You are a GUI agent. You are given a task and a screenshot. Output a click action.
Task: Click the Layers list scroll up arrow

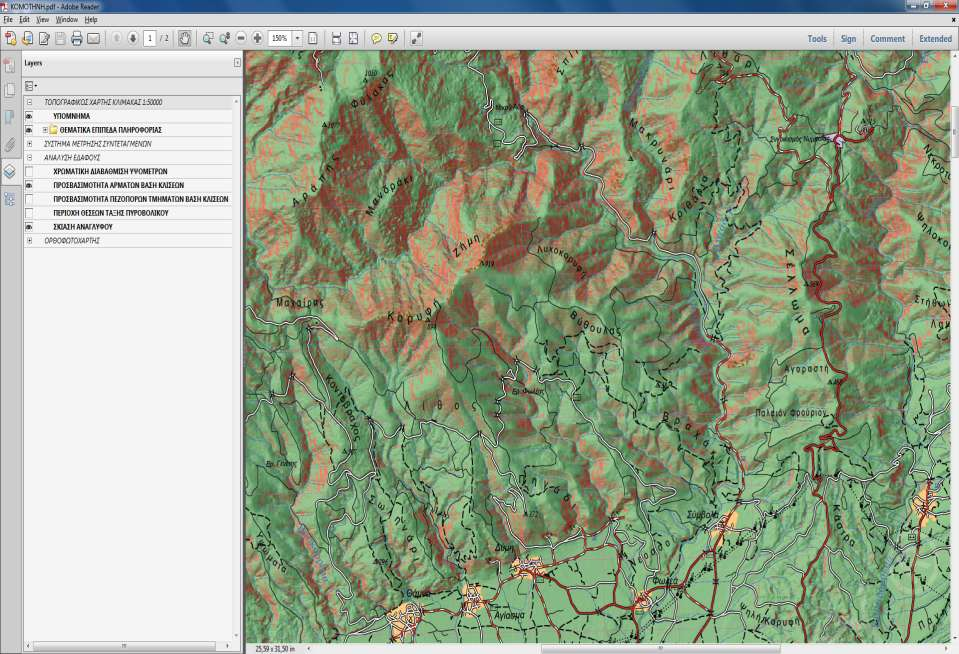[x=237, y=101]
